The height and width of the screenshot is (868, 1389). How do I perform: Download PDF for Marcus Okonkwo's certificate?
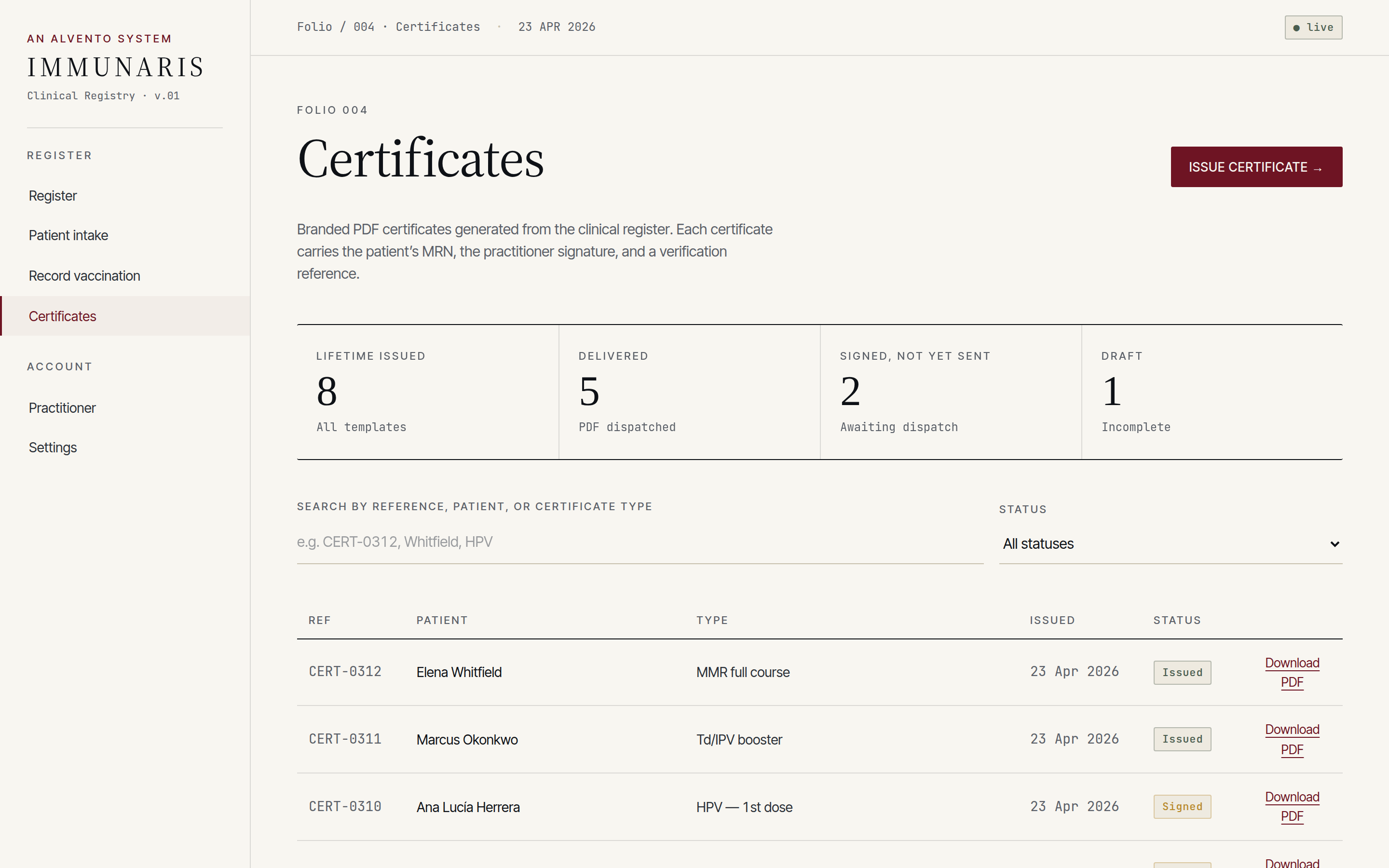click(1292, 739)
